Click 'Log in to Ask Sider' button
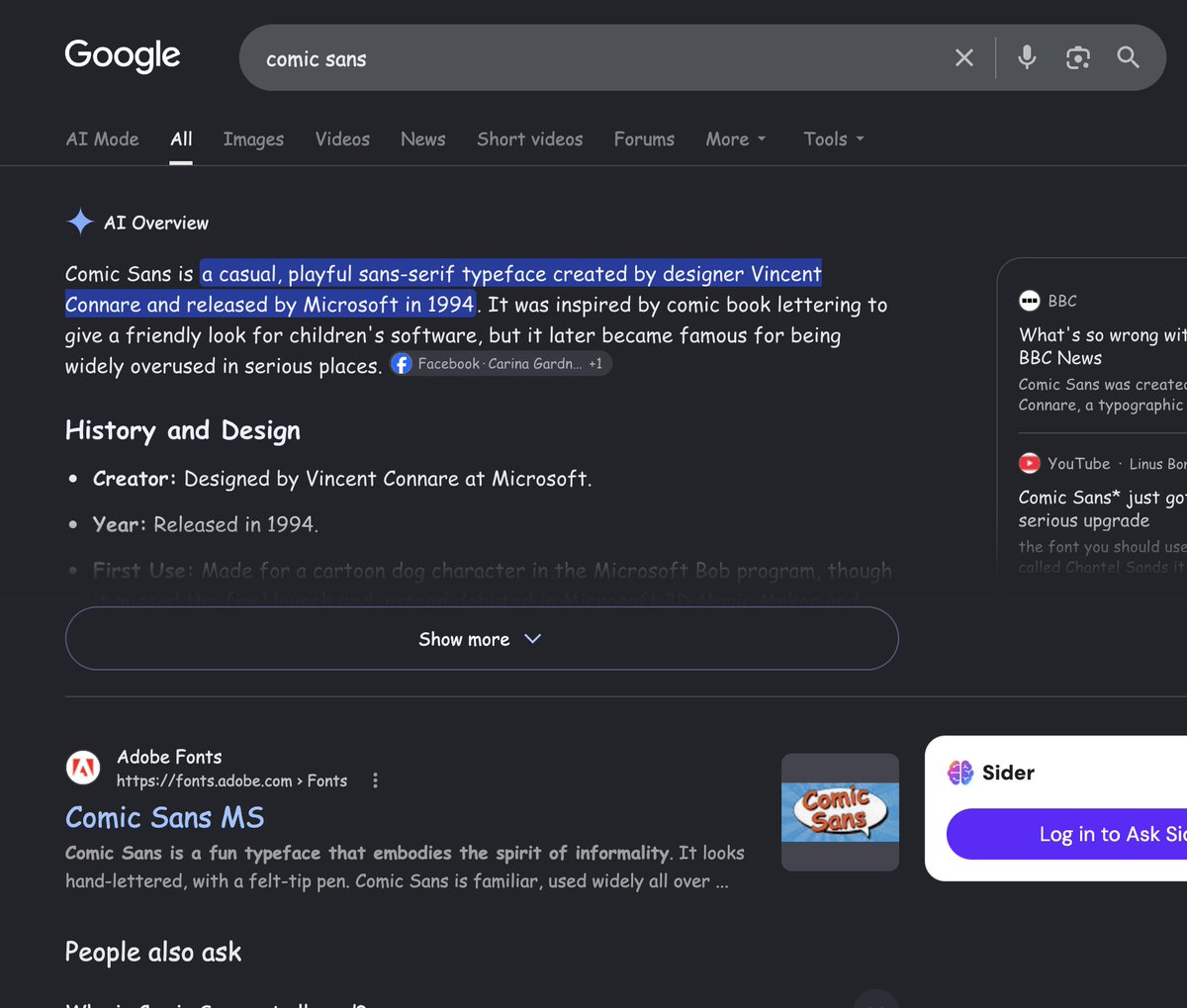This screenshot has height=1008, width=1187. coord(1066,834)
